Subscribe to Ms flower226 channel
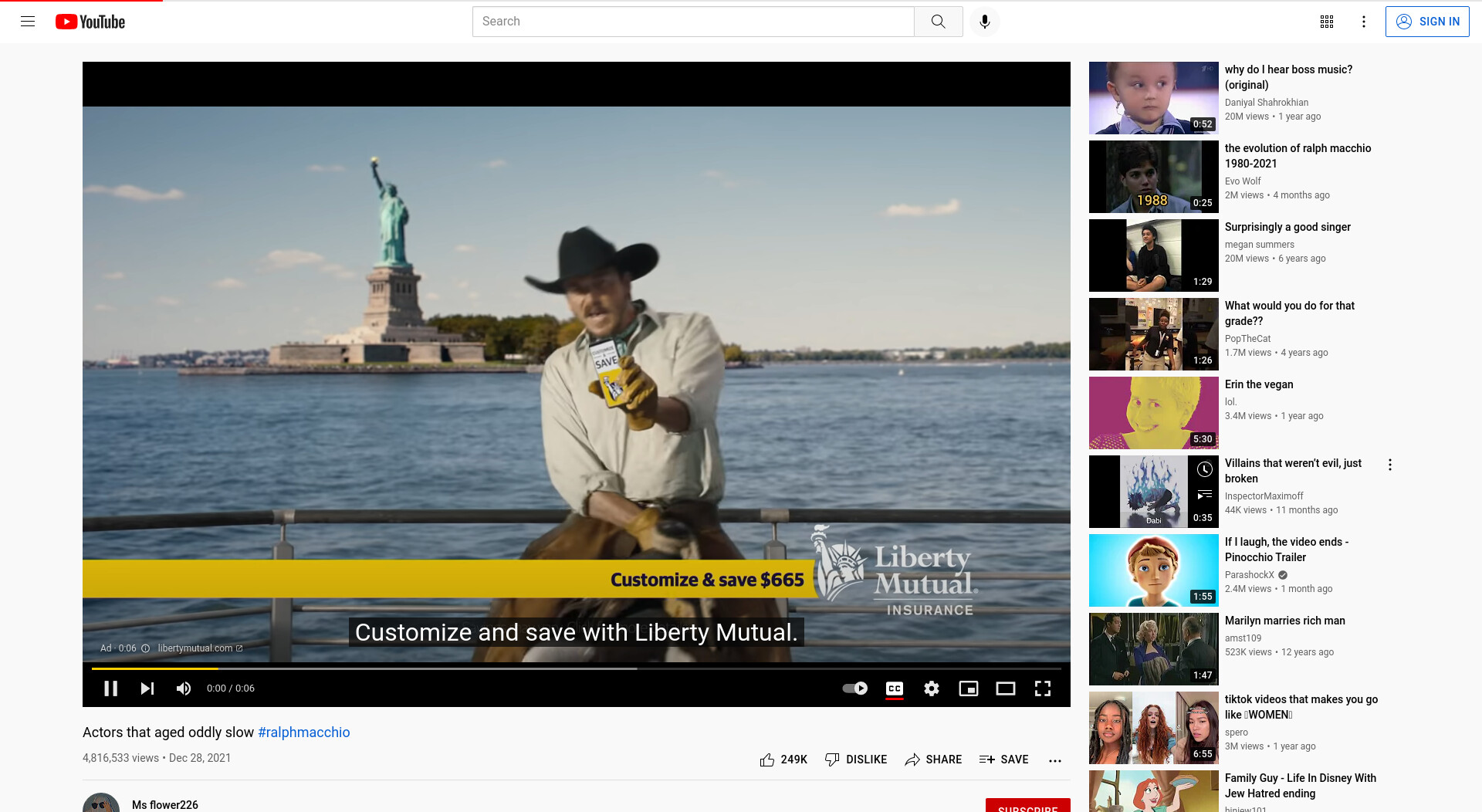This screenshot has width=1482, height=812. point(1027,805)
